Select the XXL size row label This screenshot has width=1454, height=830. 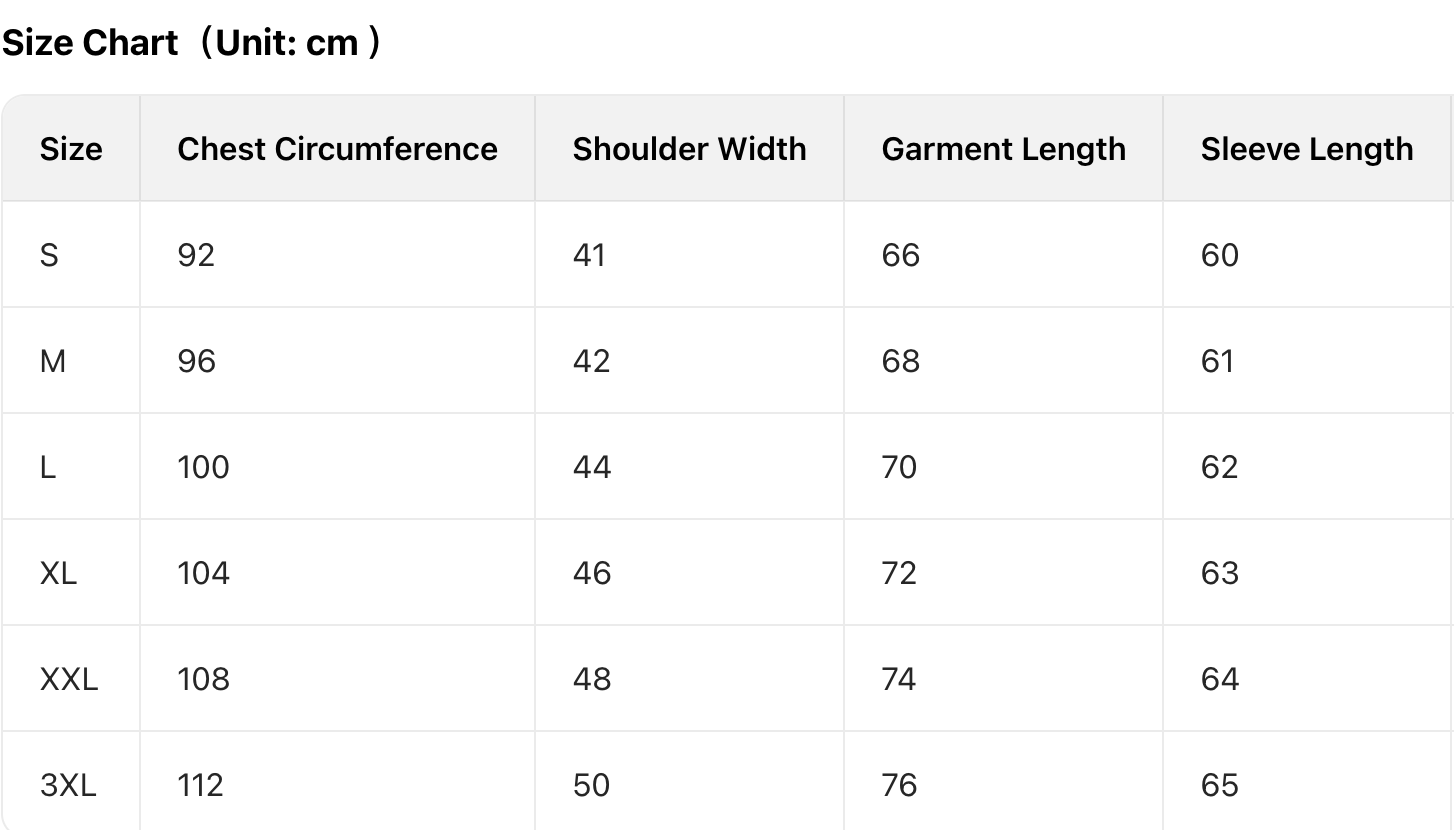69,679
